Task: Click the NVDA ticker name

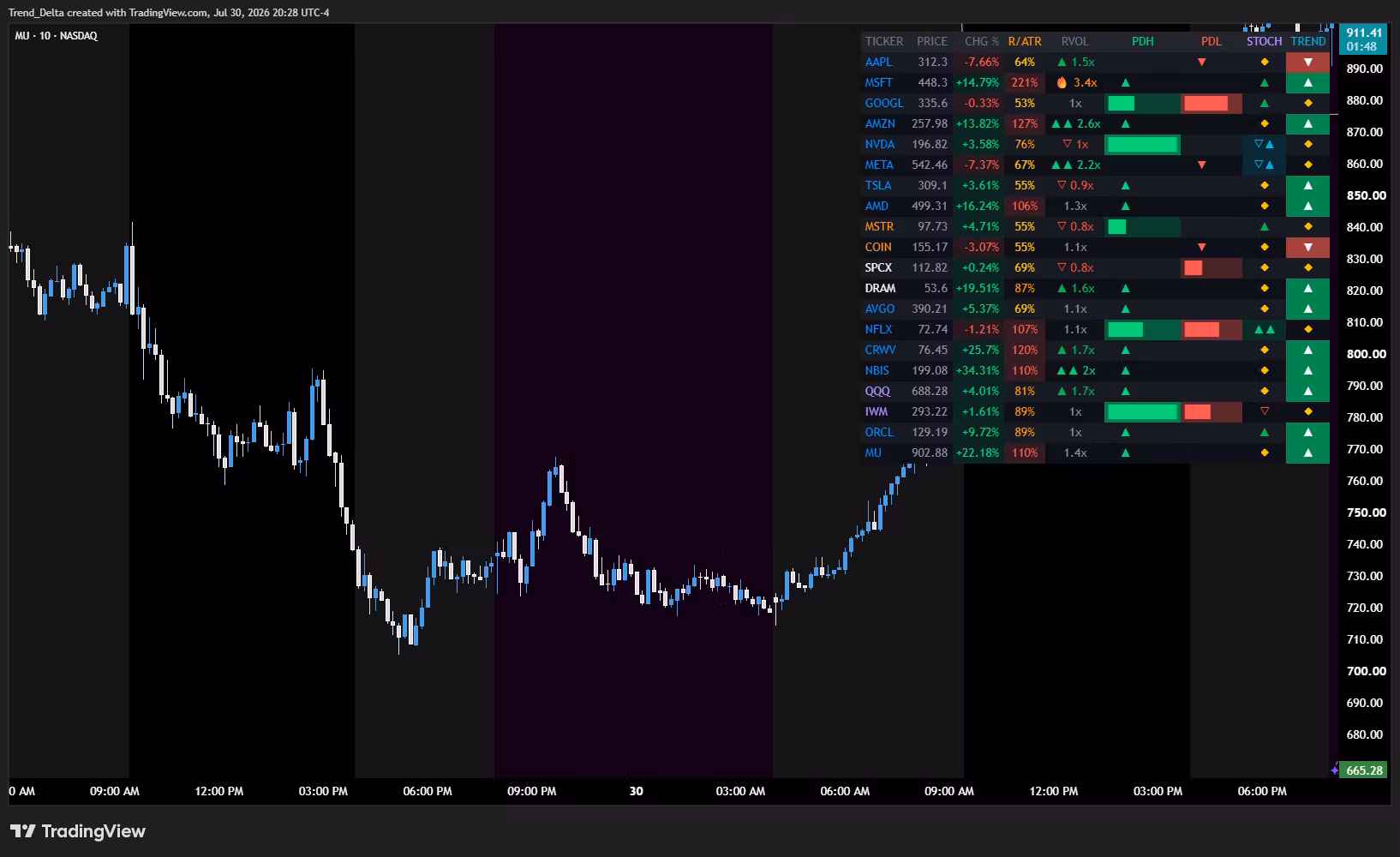Action: 880,144
